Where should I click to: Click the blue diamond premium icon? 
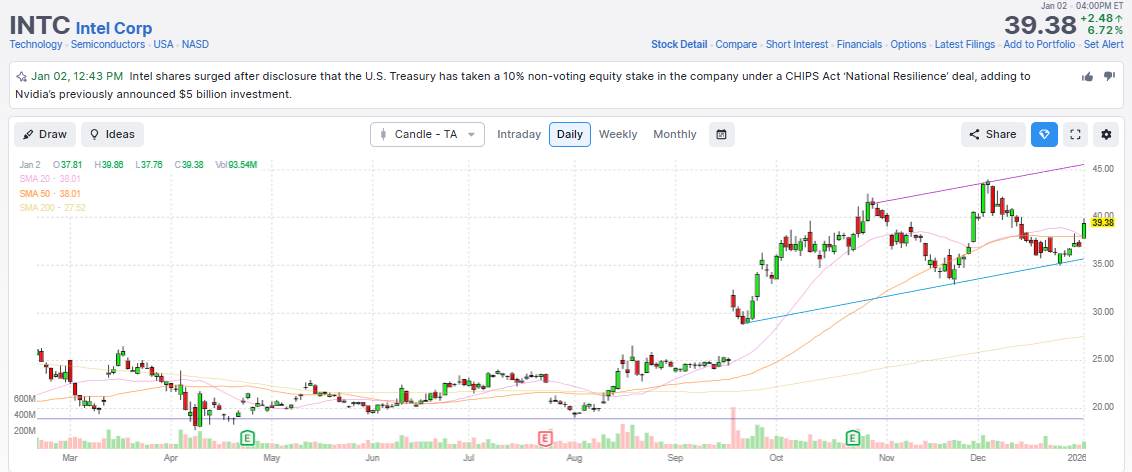click(x=1044, y=134)
